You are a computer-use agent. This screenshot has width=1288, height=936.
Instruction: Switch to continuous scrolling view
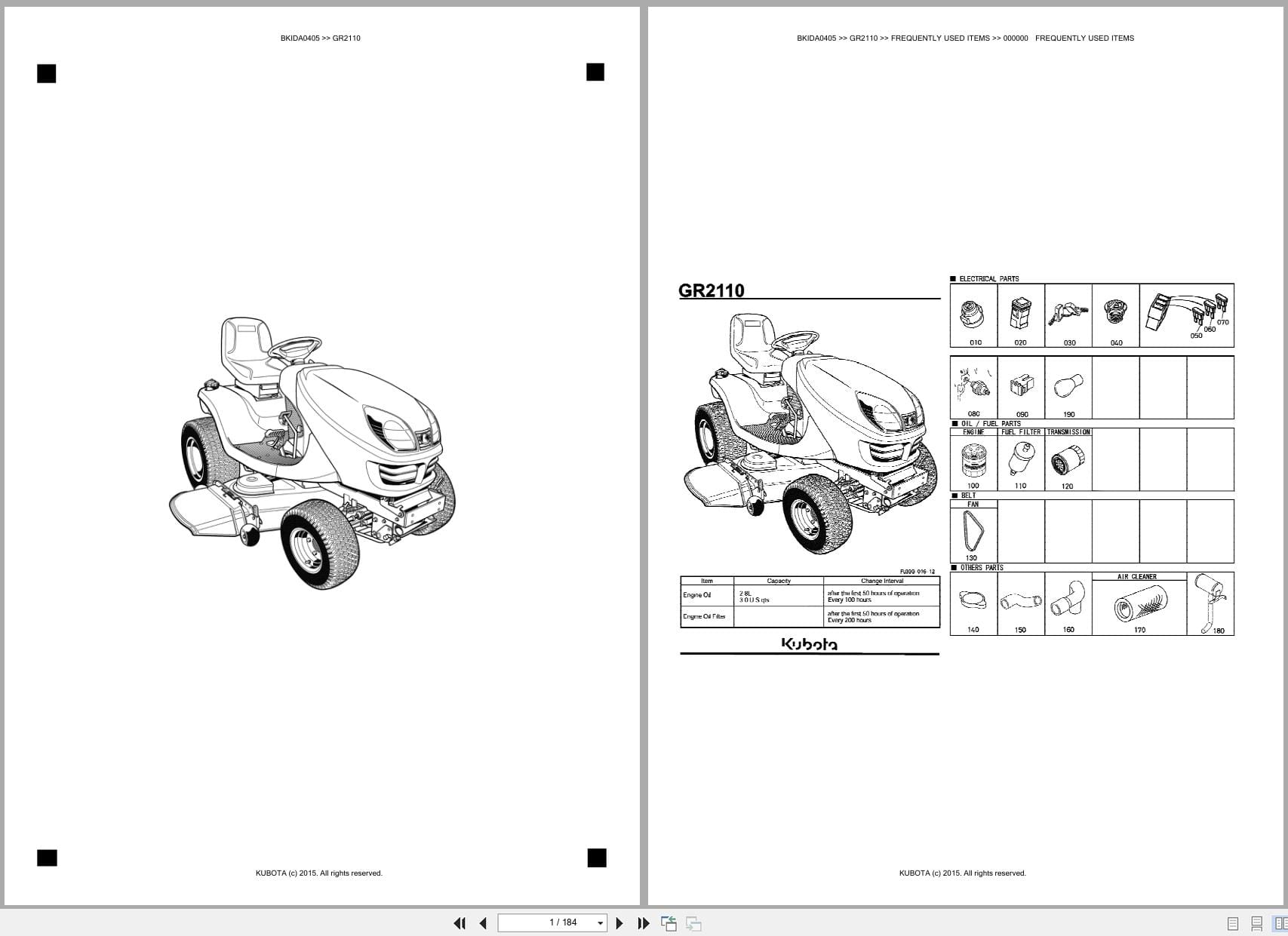(x=1257, y=923)
